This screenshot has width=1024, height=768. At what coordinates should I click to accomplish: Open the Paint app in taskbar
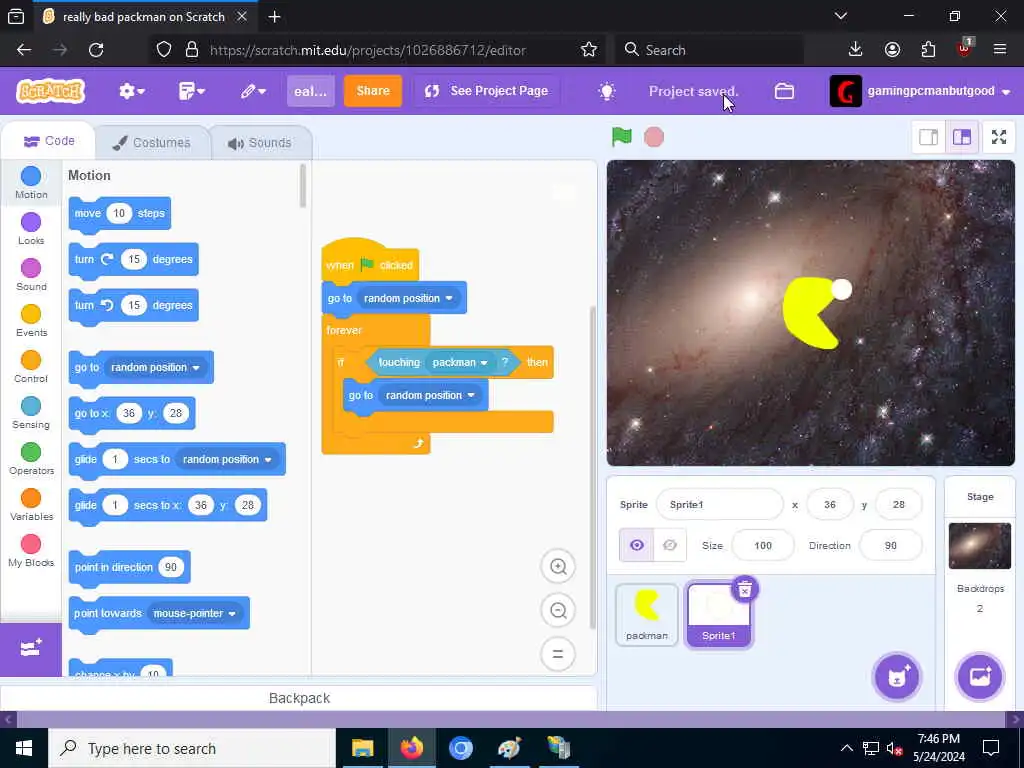pos(509,748)
